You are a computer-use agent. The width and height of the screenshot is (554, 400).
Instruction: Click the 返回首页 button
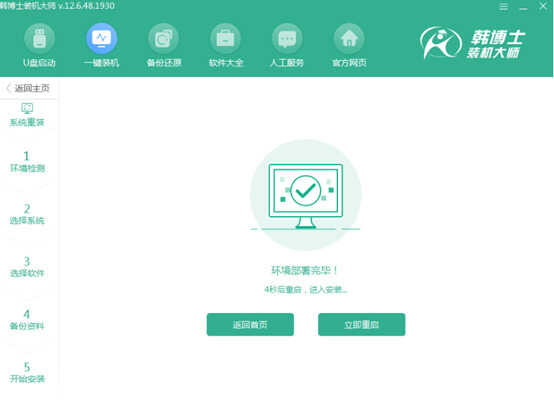[x=250, y=324]
